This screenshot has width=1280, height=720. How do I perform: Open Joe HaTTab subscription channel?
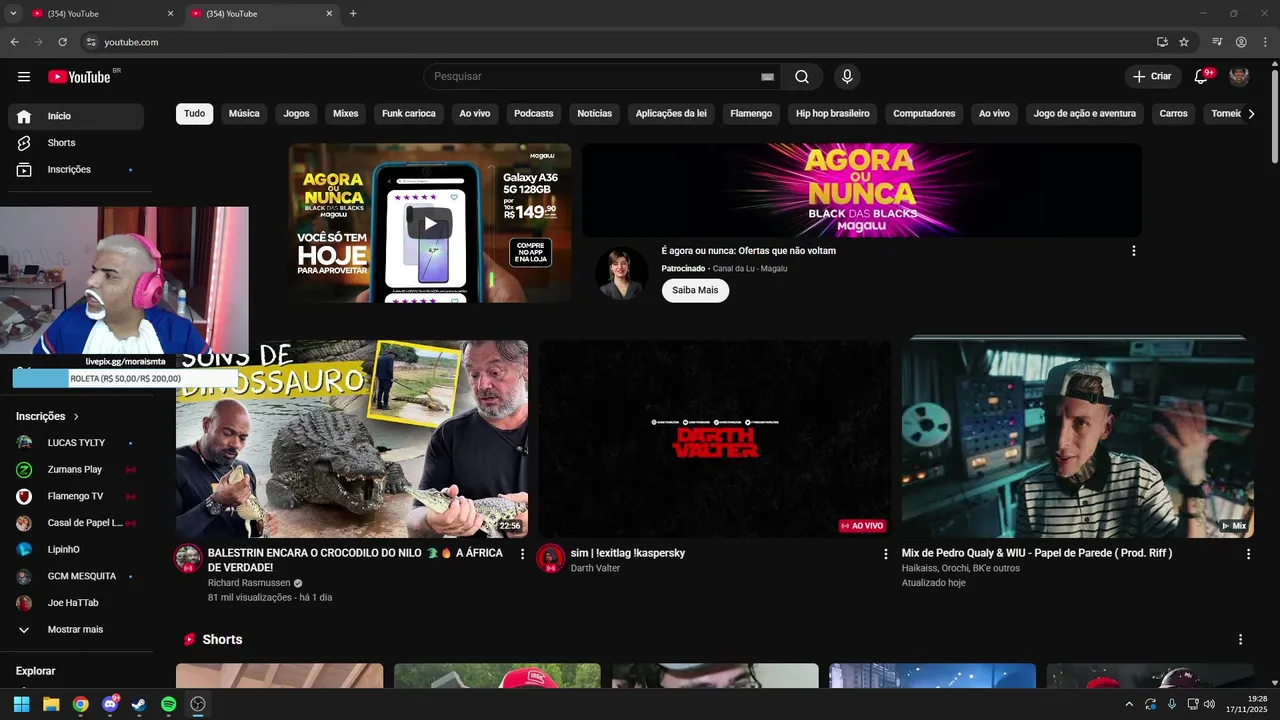76,603
